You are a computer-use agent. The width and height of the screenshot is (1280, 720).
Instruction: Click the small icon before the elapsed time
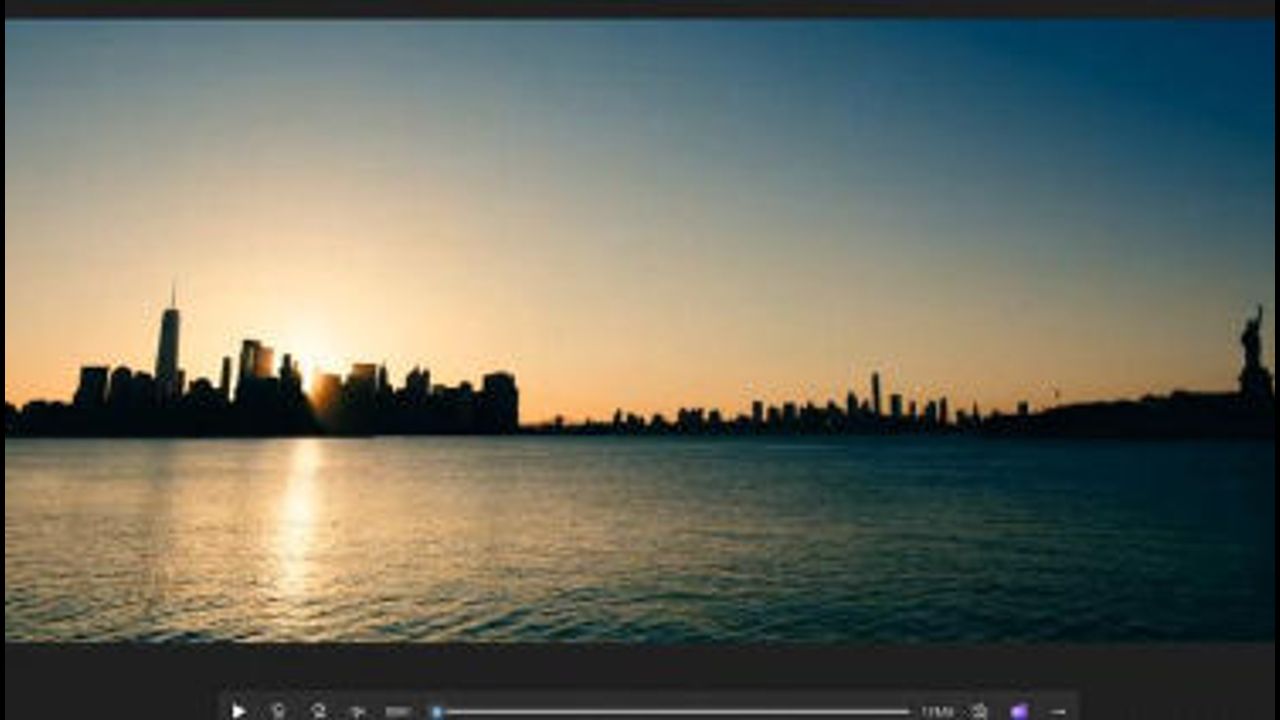[357, 711]
